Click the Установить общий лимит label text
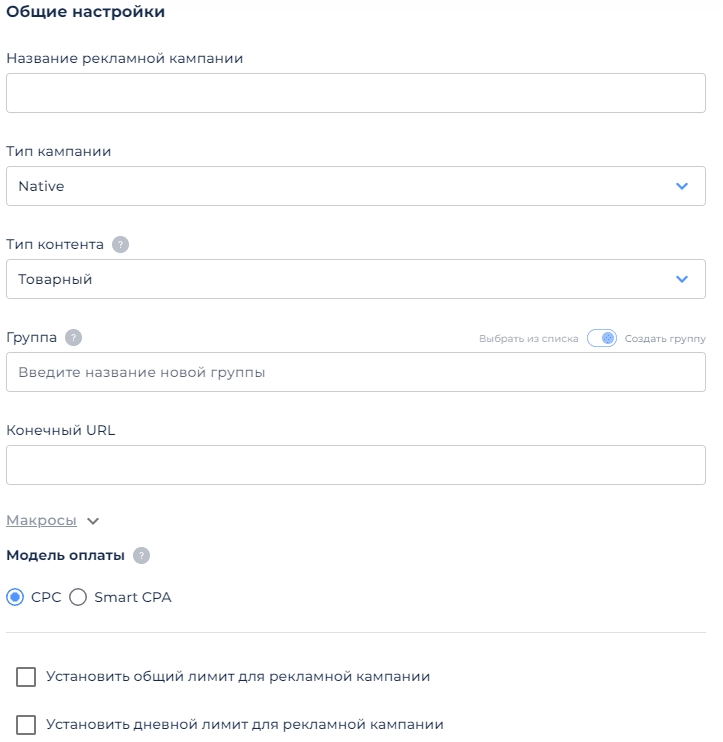The height and width of the screenshot is (742, 723). (x=238, y=677)
